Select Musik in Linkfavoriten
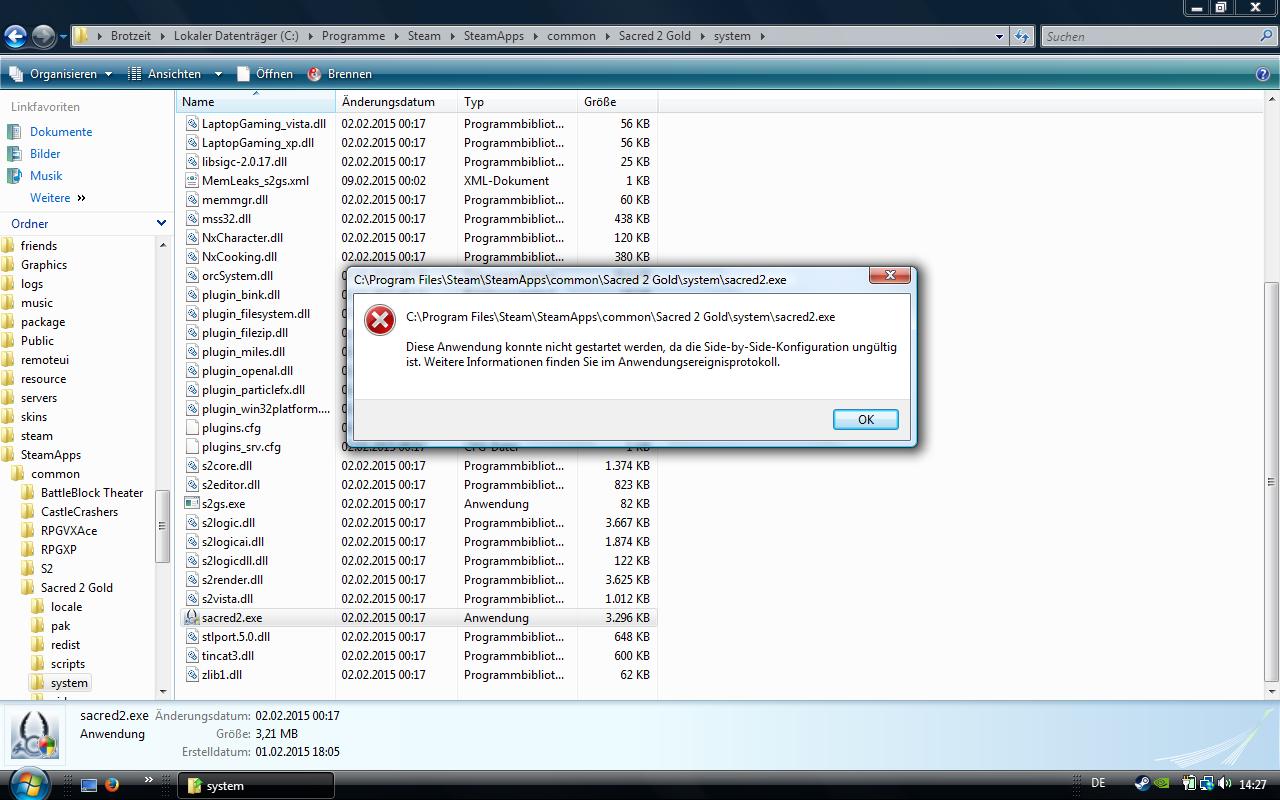The height and width of the screenshot is (800, 1280). pos(46,176)
